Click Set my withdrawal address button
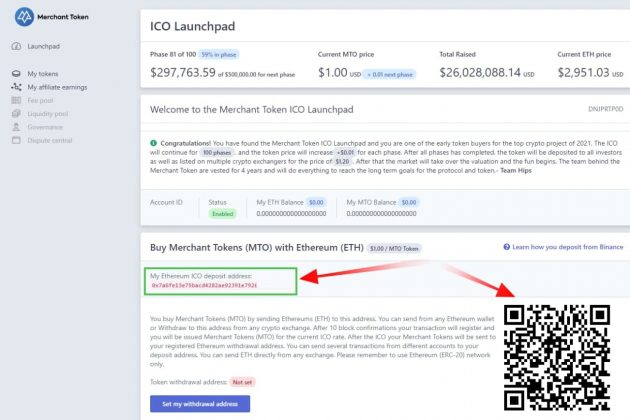Viewport: 630px width, 420px height. (x=200, y=404)
